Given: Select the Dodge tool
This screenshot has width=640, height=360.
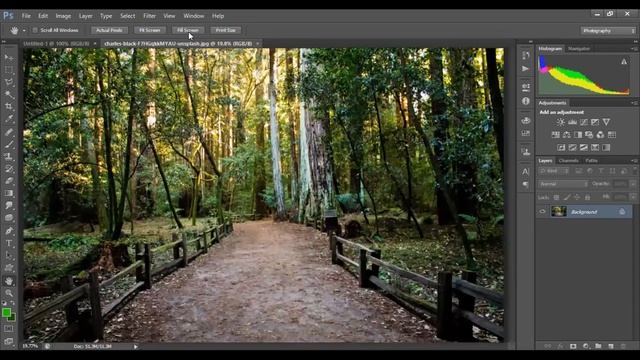Looking at the screenshot, I should click(9, 218).
